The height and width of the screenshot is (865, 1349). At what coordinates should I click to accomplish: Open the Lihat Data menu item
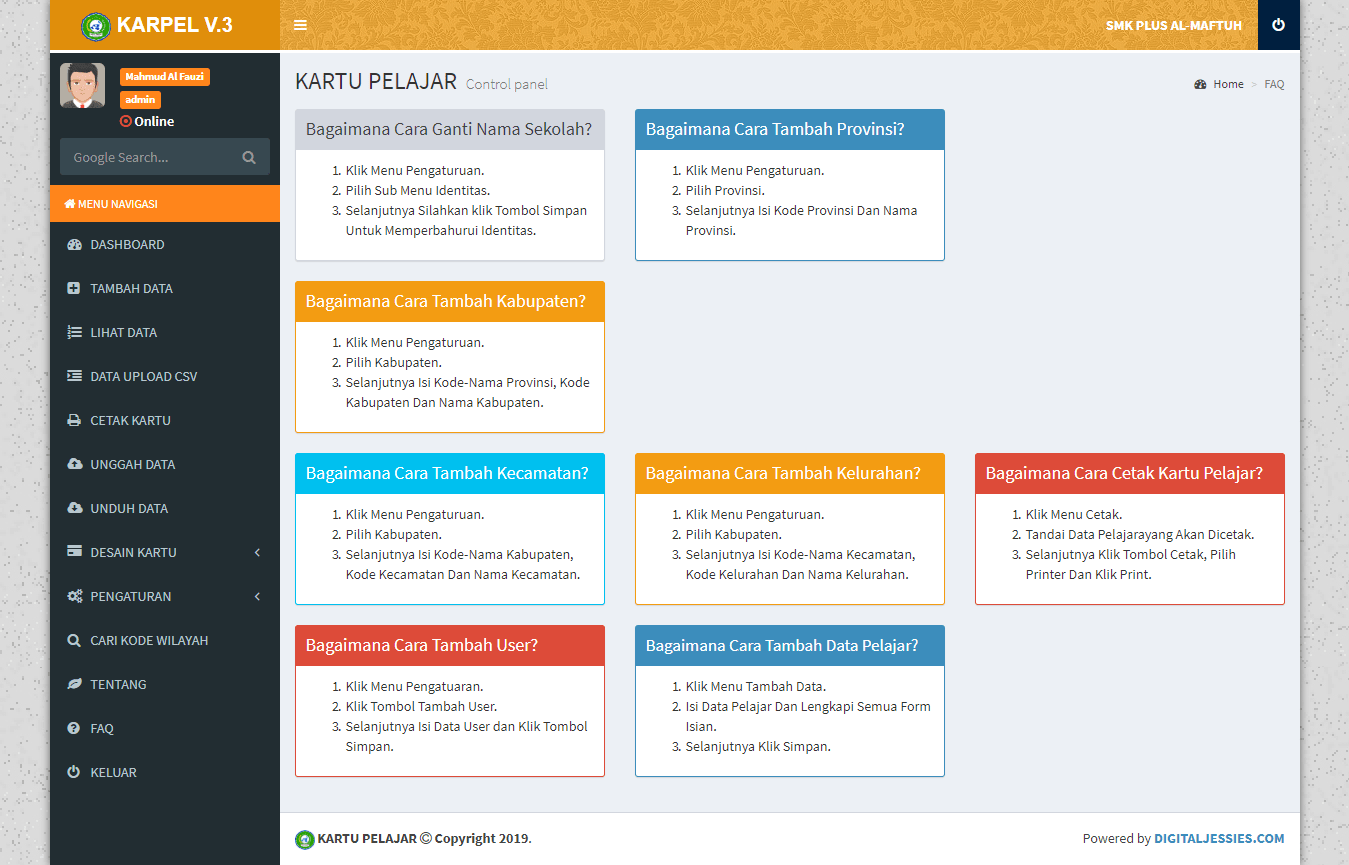click(123, 333)
